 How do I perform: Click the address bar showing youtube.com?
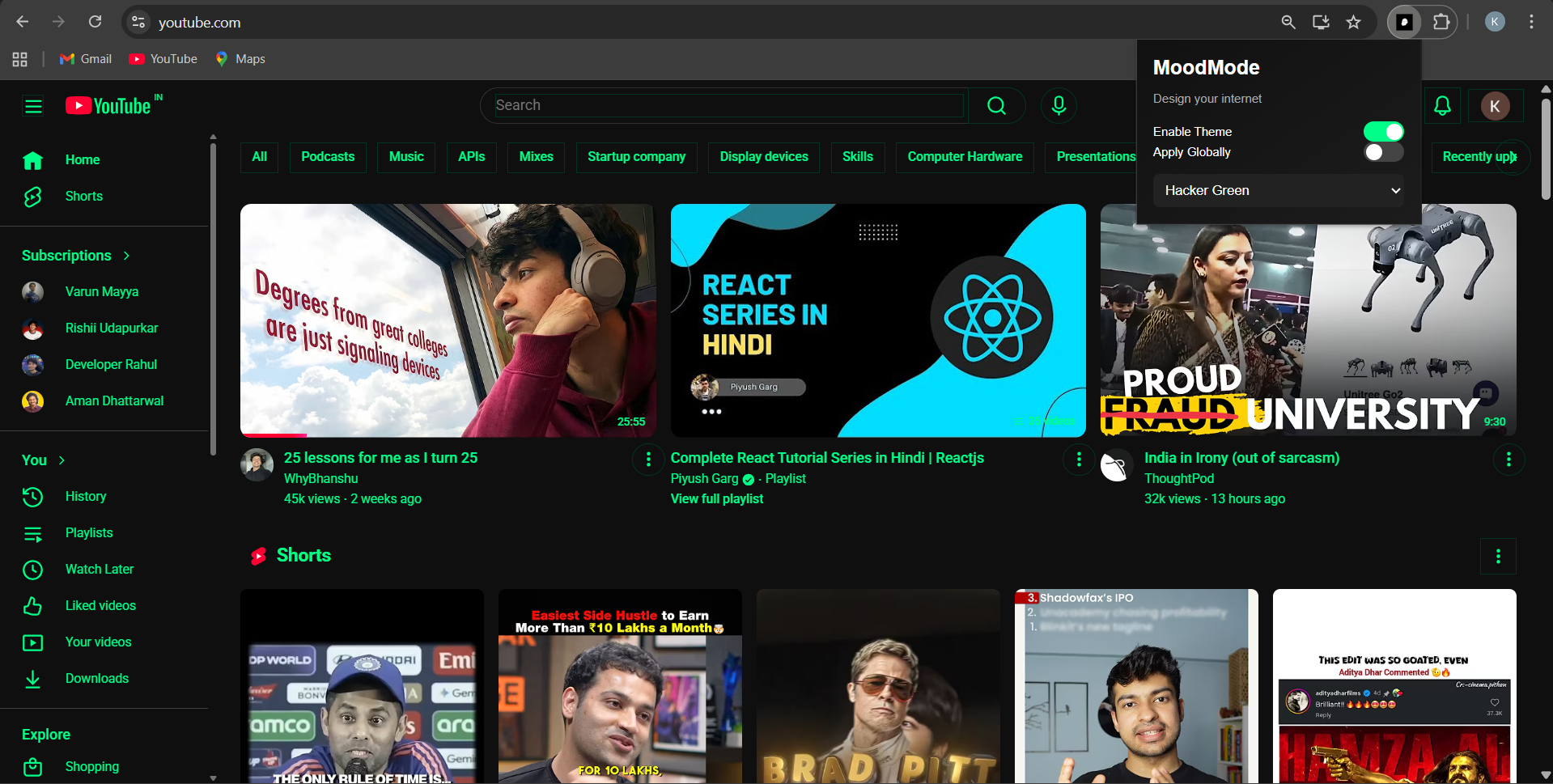tap(712, 23)
